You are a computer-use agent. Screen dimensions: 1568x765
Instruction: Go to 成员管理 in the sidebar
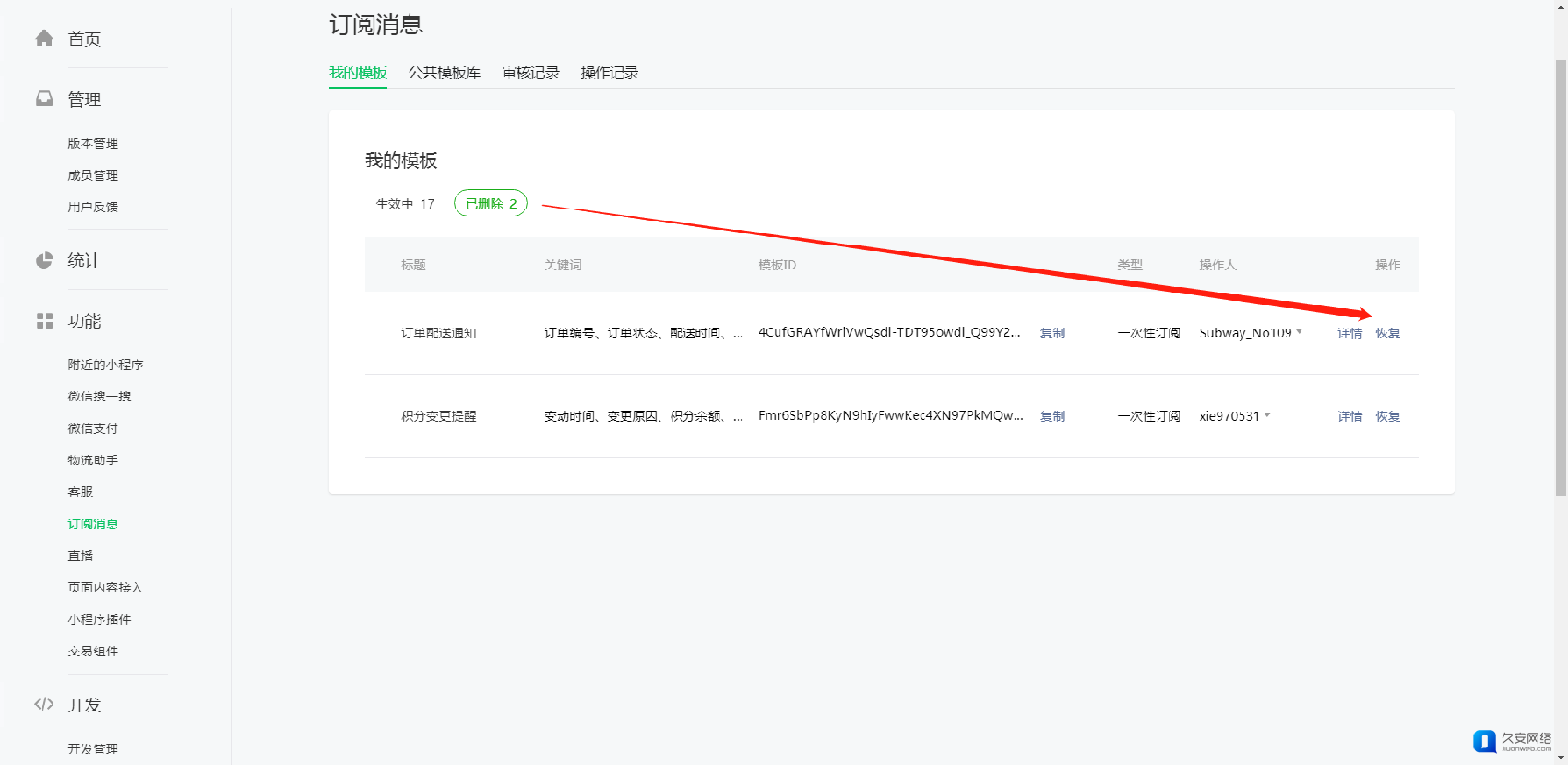click(93, 175)
